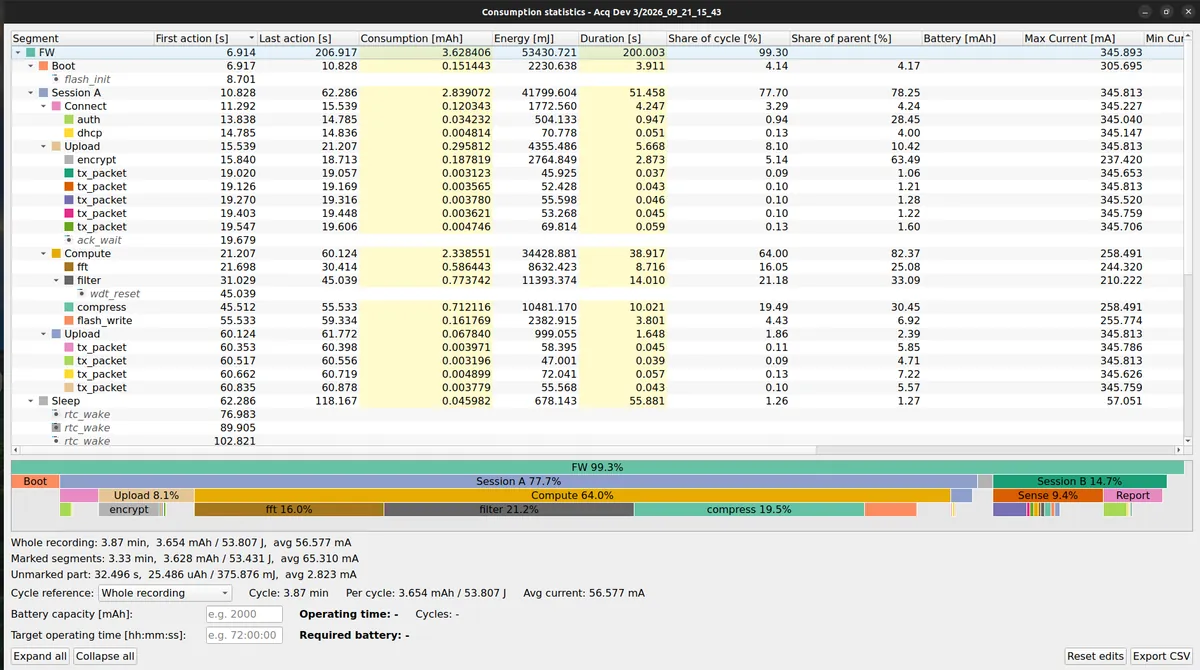
Task: Click the Collapse all button
Action: coord(105,656)
